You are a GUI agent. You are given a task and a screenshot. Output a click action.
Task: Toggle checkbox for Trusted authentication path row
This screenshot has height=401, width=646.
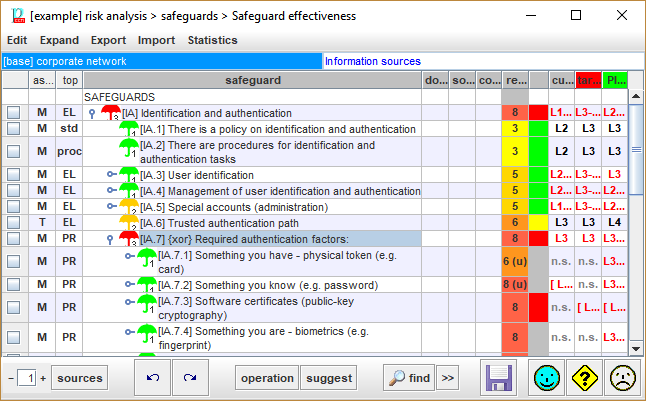click(x=13, y=222)
